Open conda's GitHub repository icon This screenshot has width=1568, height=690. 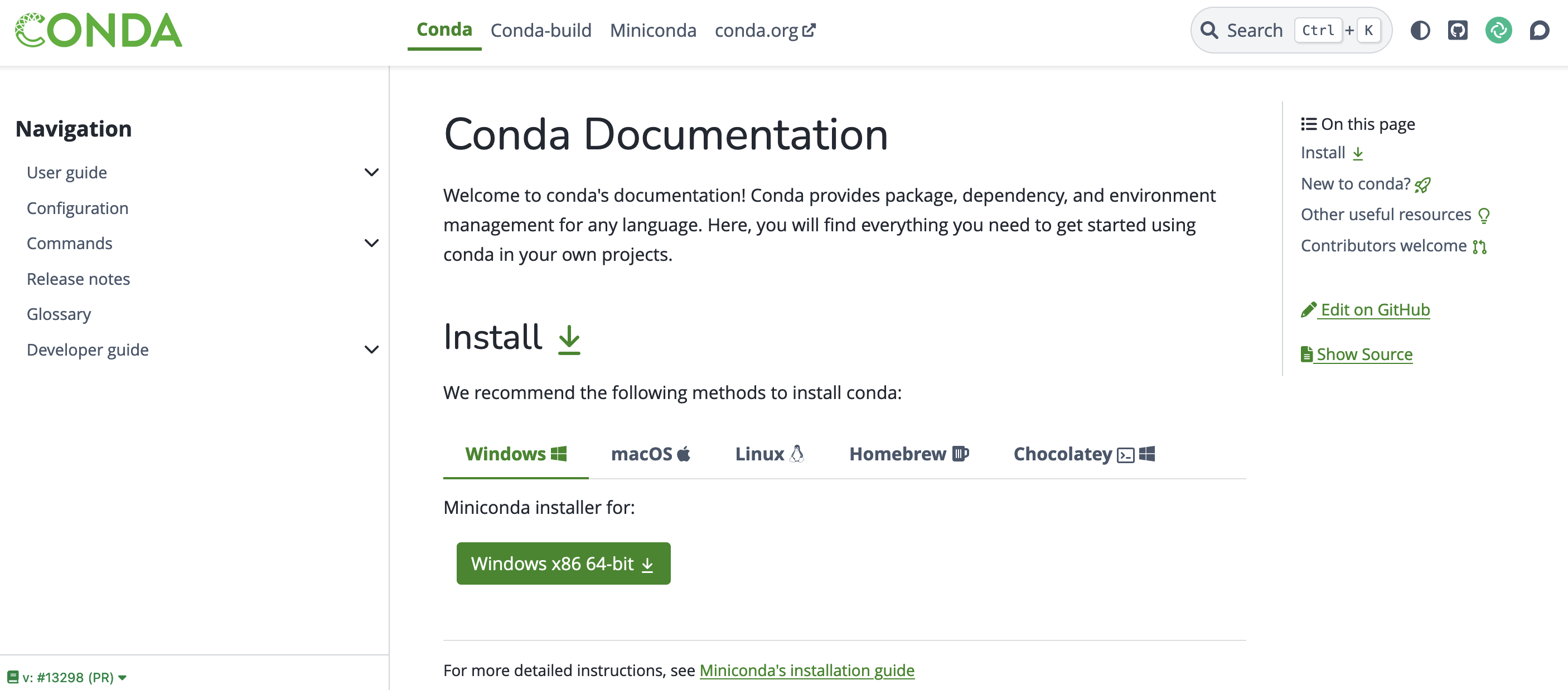click(x=1458, y=30)
